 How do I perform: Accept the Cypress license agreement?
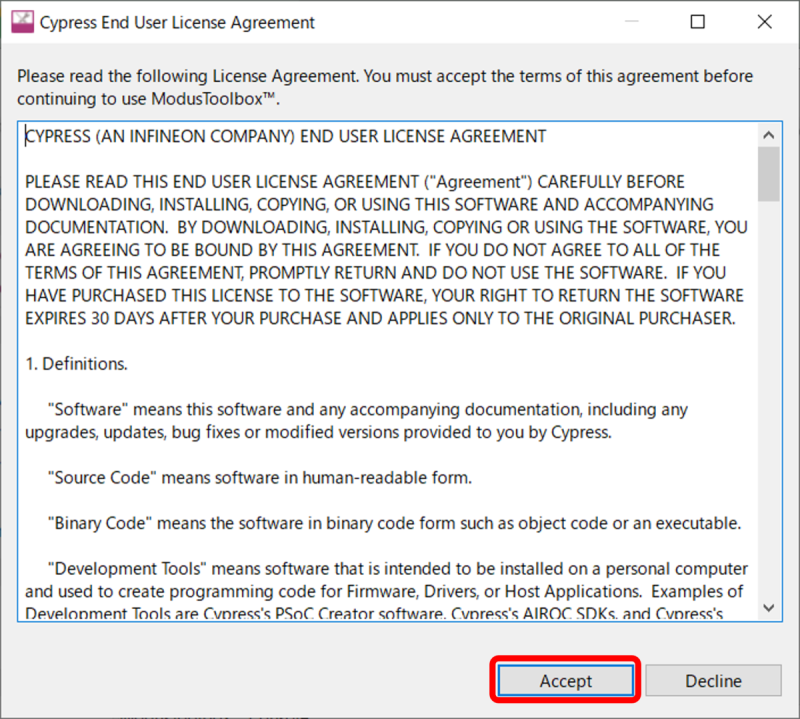(x=565, y=680)
